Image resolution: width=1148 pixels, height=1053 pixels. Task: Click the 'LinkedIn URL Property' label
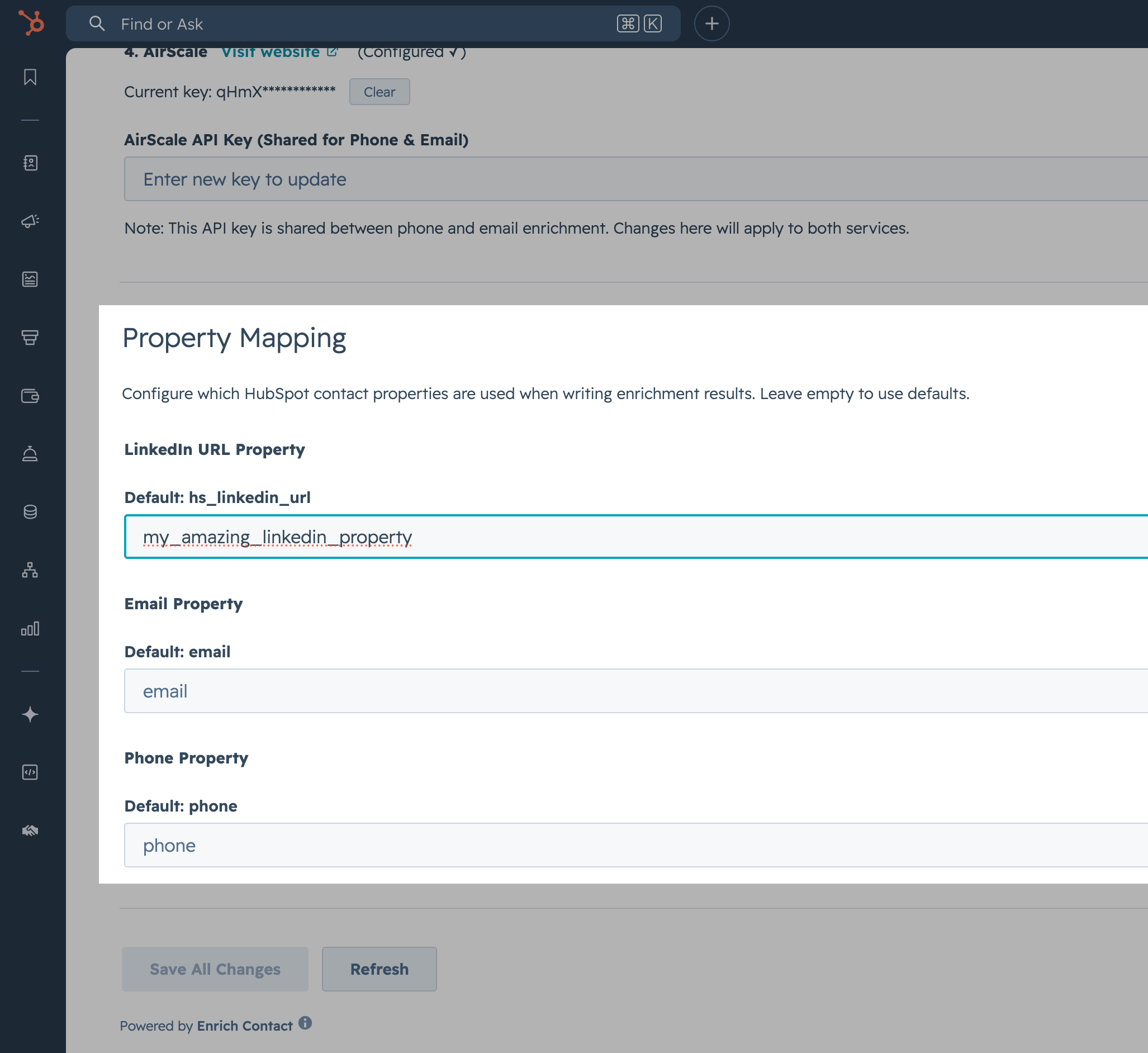click(x=215, y=449)
